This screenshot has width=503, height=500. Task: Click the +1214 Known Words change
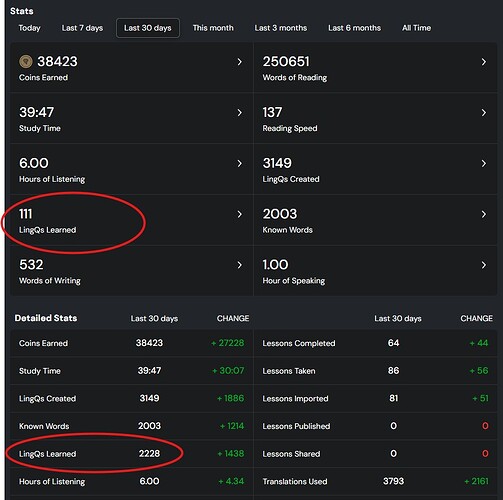coord(232,426)
